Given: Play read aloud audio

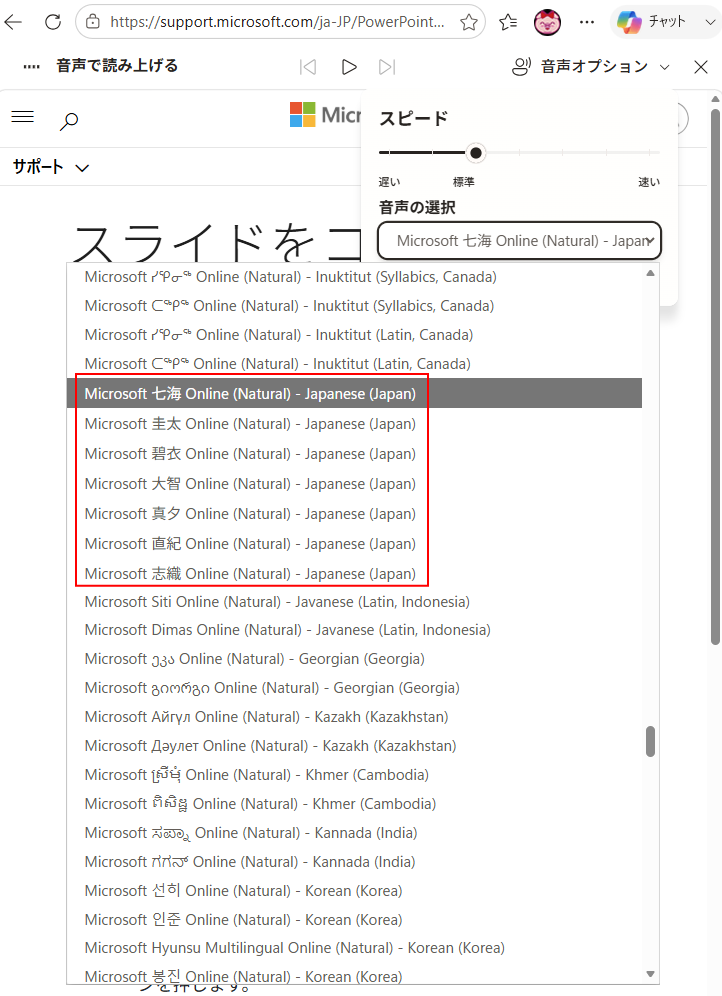Looking at the screenshot, I should (349, 67).
